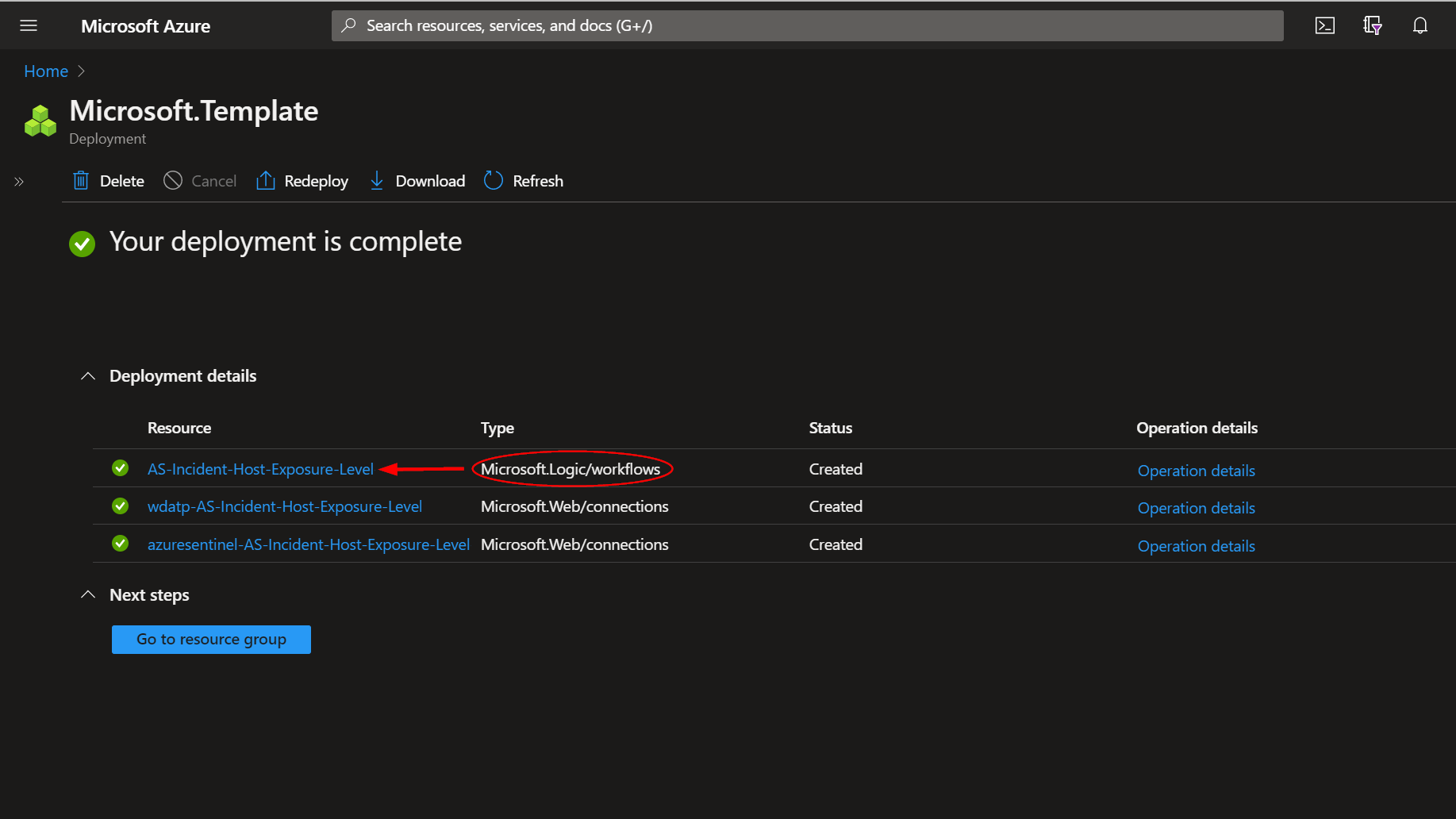The width and height of the screenshot is (1456, 819).
Task: Click the Operation details column header
Action: [1197, 428]
